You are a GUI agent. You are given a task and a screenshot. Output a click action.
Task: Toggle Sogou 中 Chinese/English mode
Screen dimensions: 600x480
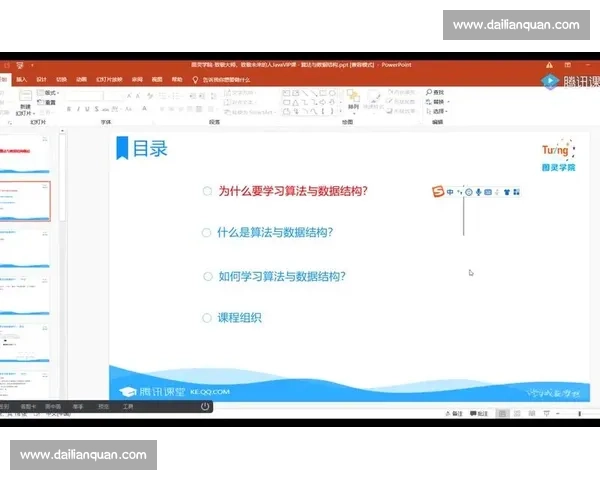click(450, 192)
